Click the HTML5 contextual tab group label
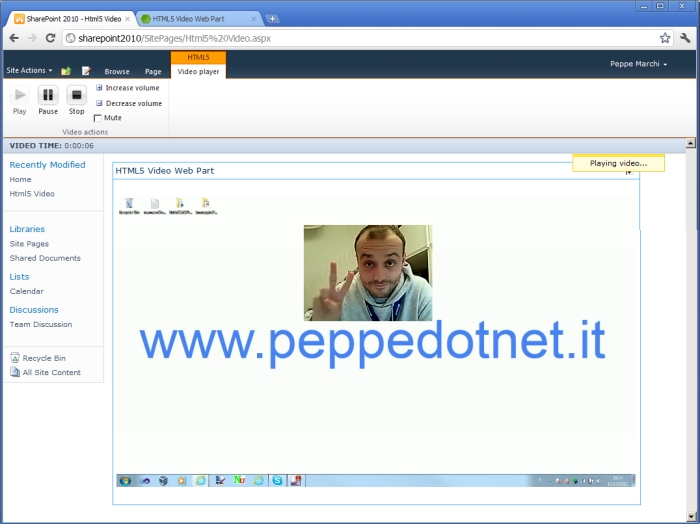Screen dimensions: 700x524 pyautogui.click(x=198, y=57)
